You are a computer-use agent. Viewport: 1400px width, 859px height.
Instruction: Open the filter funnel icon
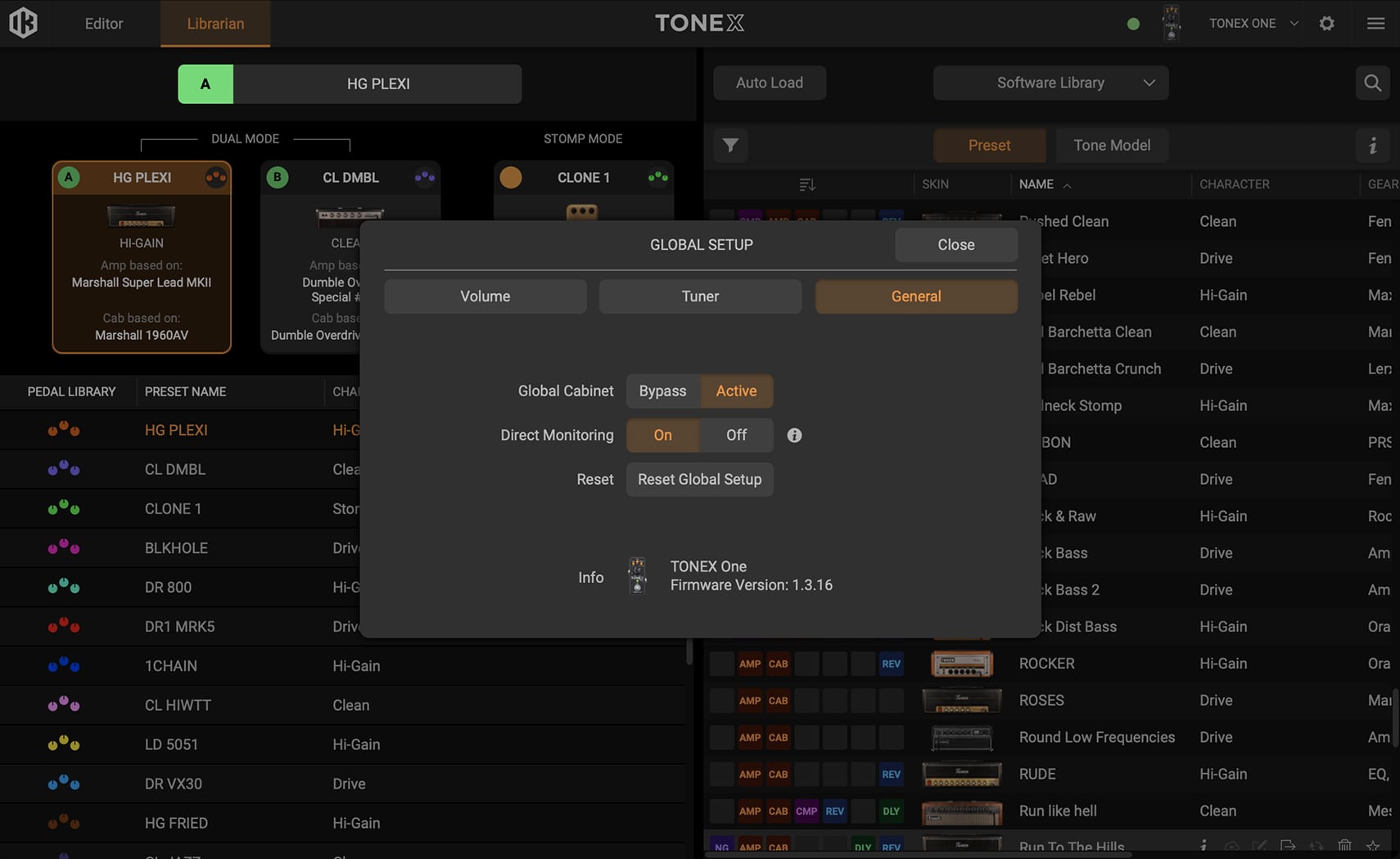[x=730, y=145]
